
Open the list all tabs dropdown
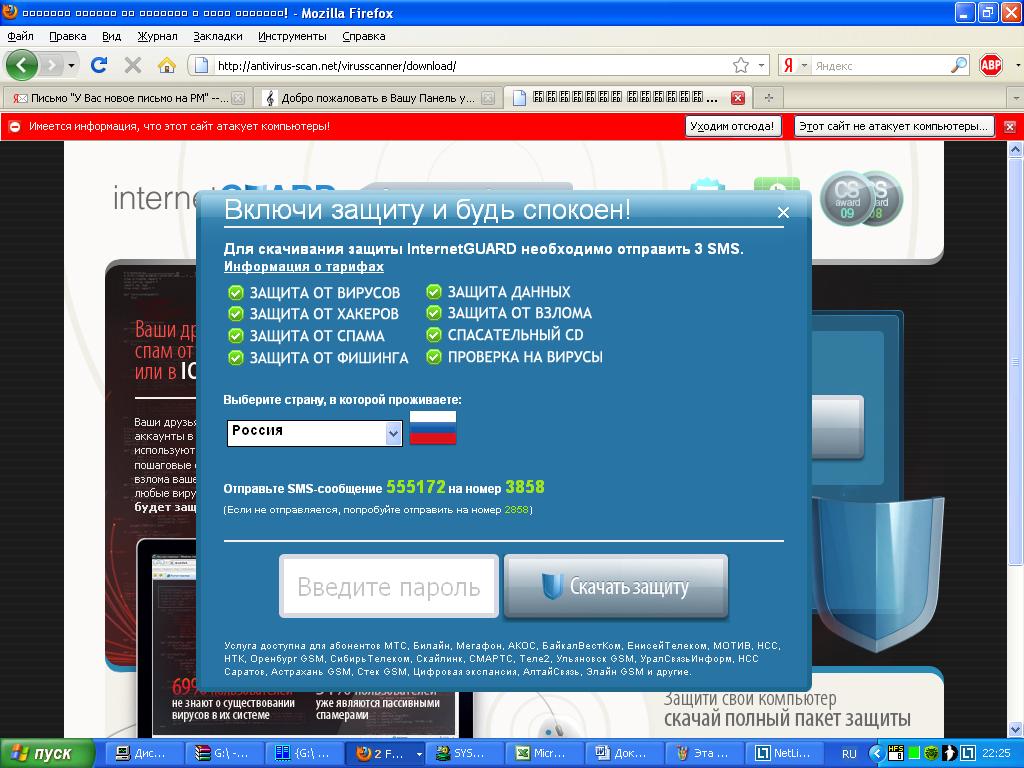[x=1016, y=98]
